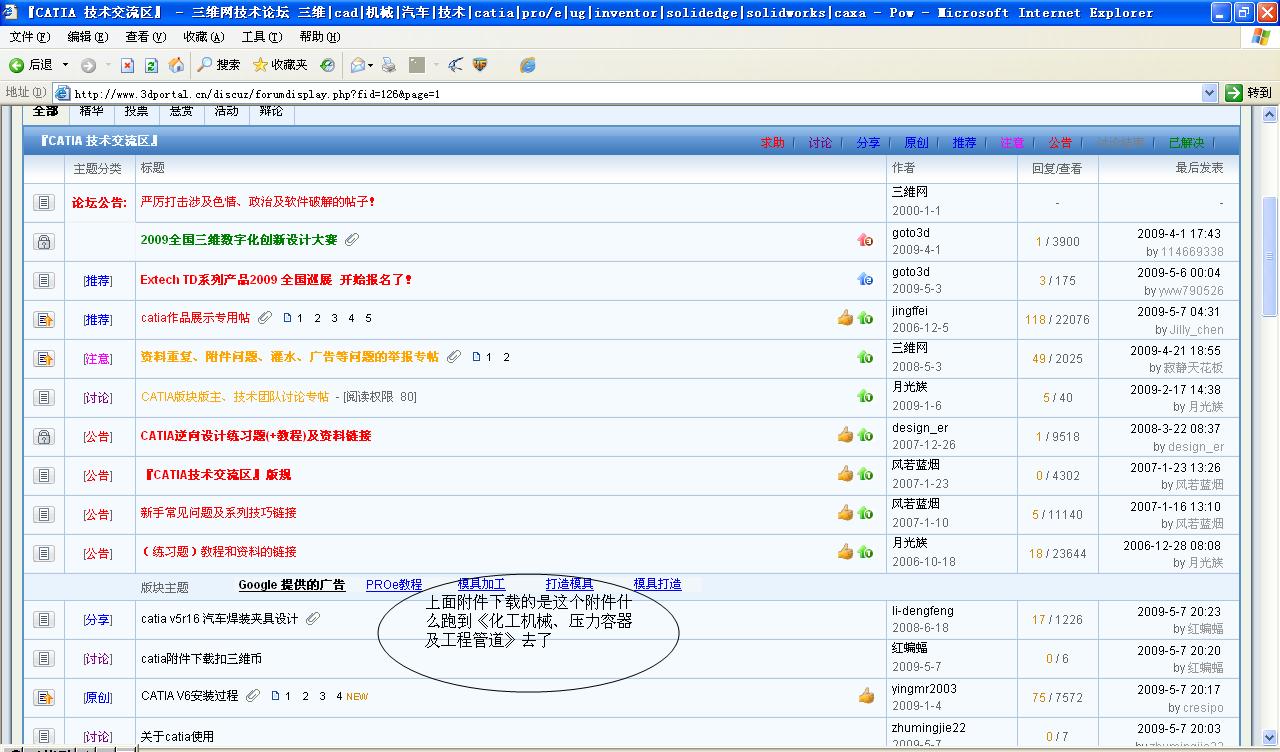The height and width of the screenshot is (752, 1280).
Task: Open the 收藏(A) menu
Action: click(204, 37)
